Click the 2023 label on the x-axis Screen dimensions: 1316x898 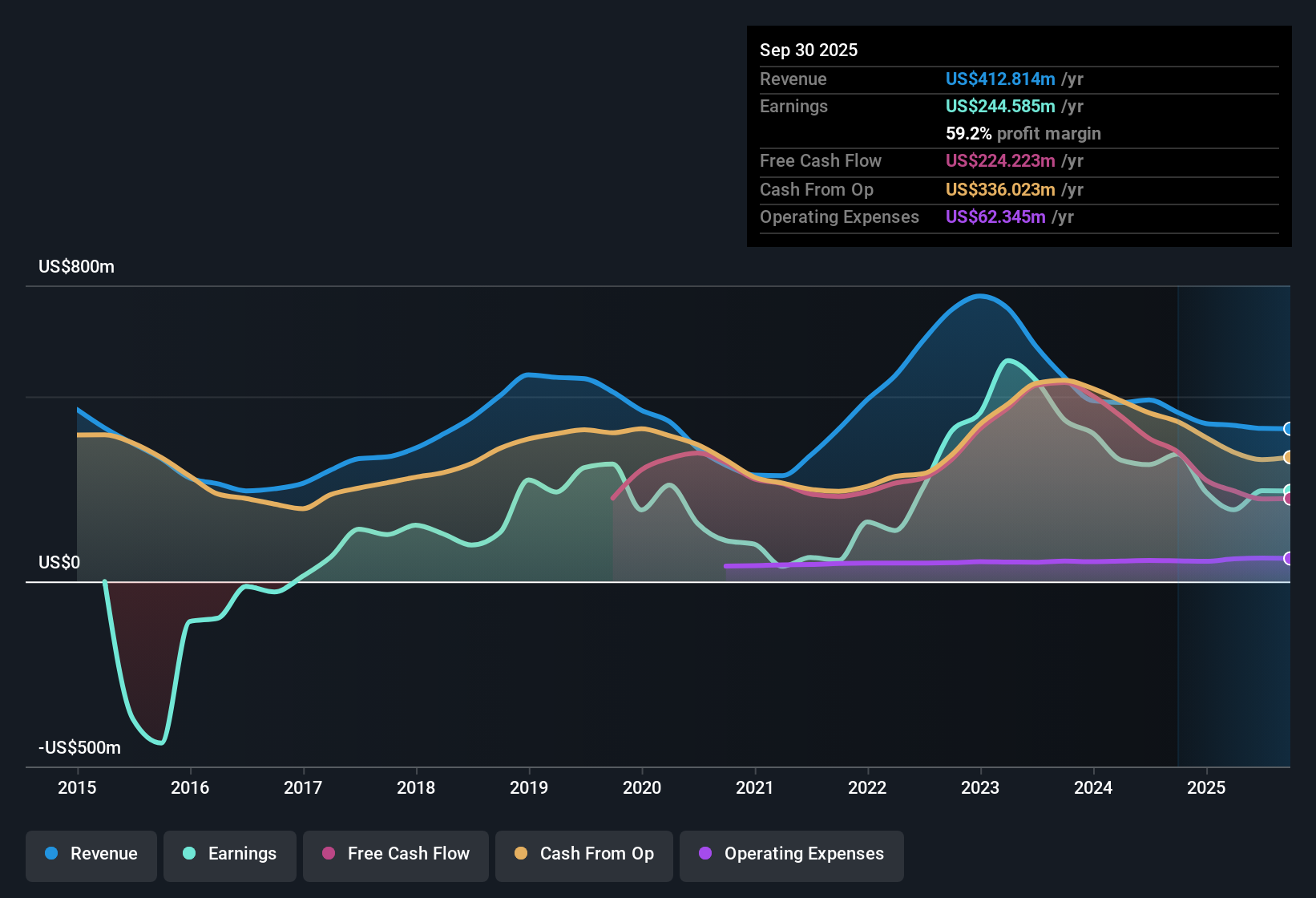(x=980, y=788)
